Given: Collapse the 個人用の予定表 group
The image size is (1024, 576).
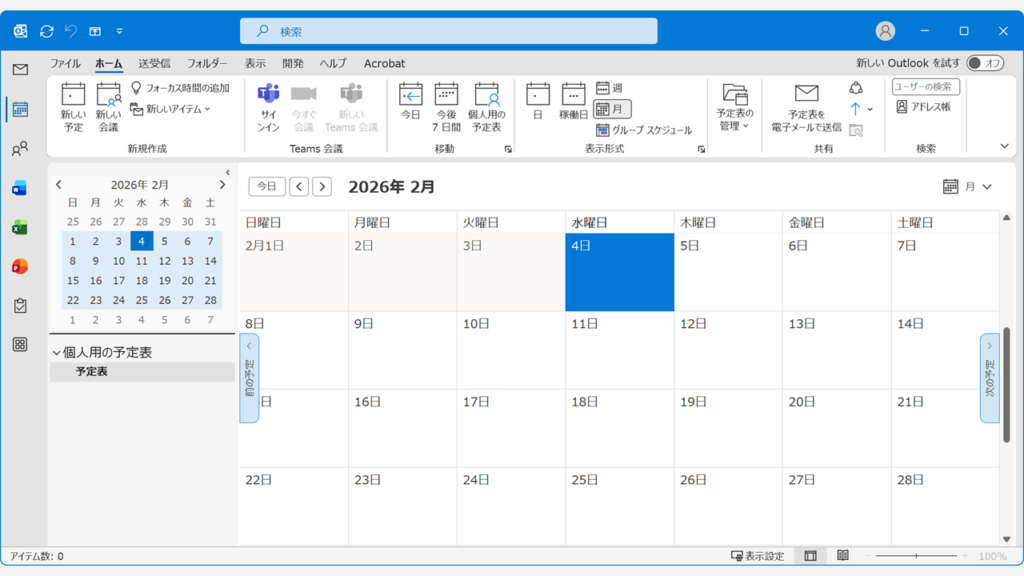Looking at the screenshot, I should click(x=57, y=353).
